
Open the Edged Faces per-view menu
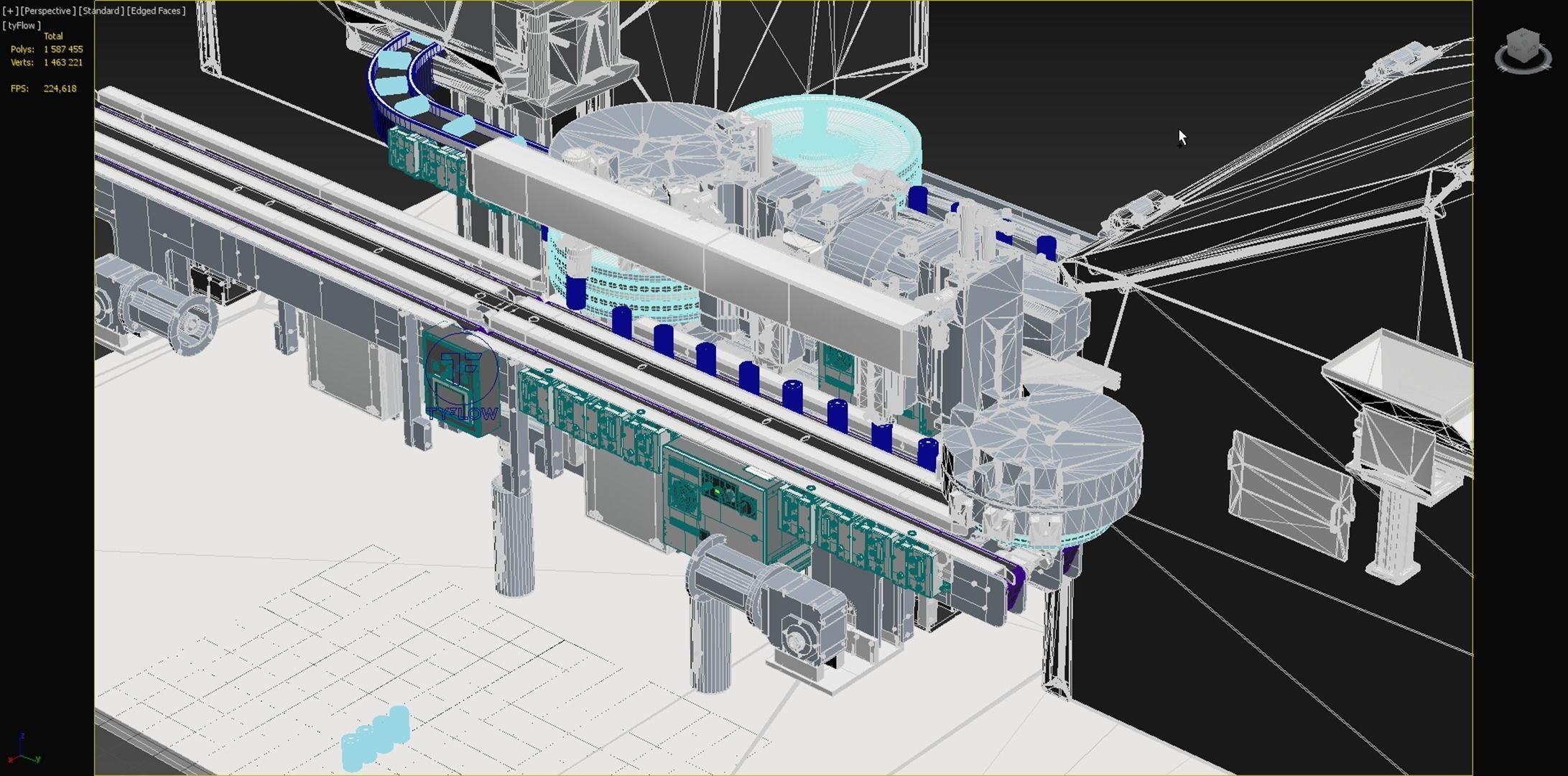156,11
